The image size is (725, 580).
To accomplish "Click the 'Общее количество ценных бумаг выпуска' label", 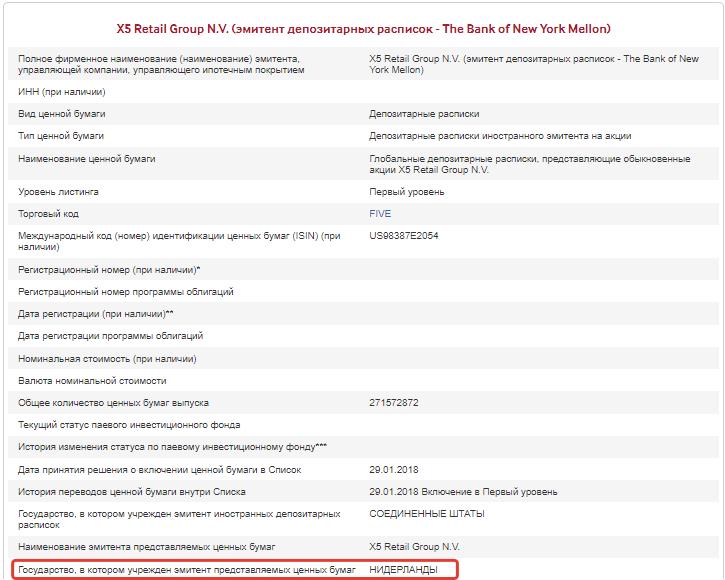I will click(x=113, y=403).
